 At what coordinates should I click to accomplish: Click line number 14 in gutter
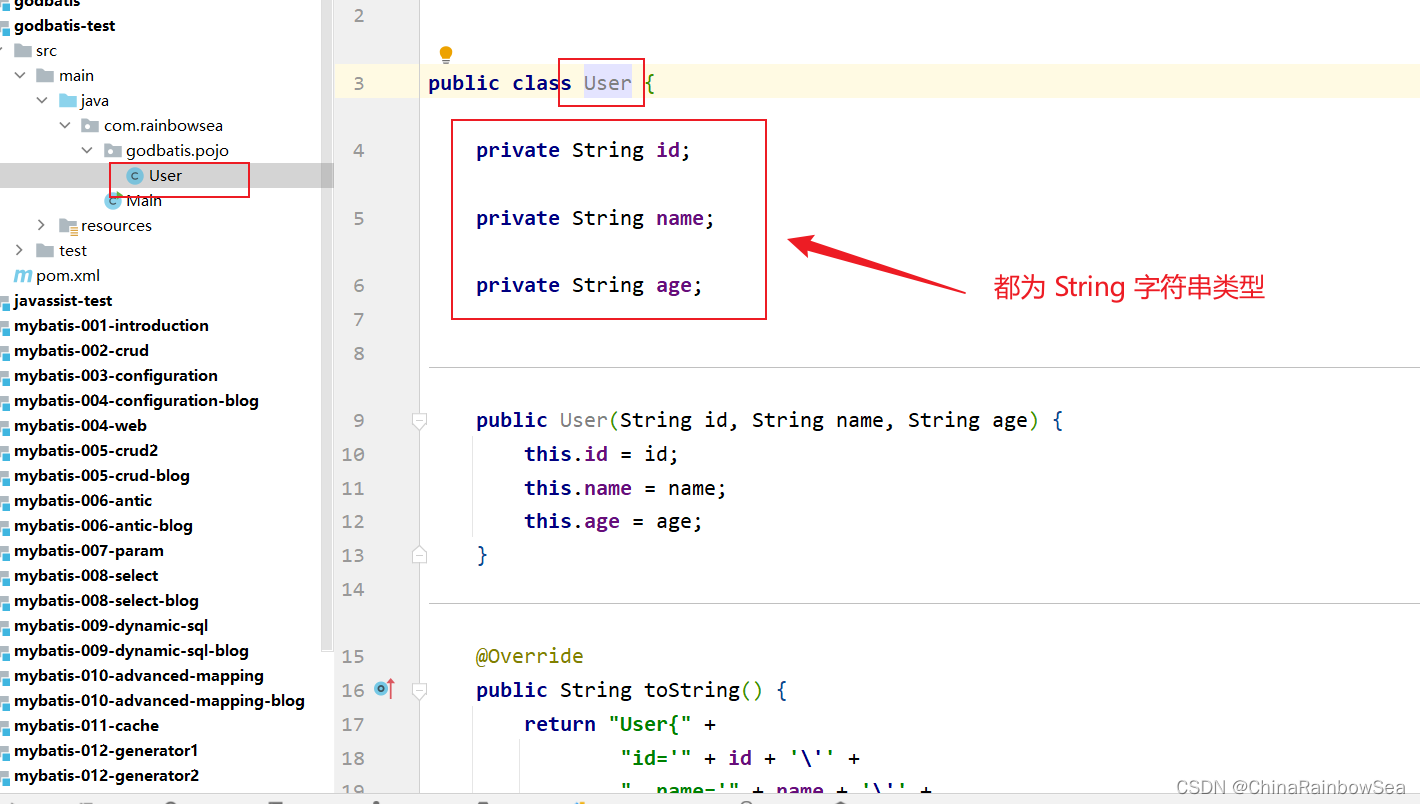tap(353, 589)
